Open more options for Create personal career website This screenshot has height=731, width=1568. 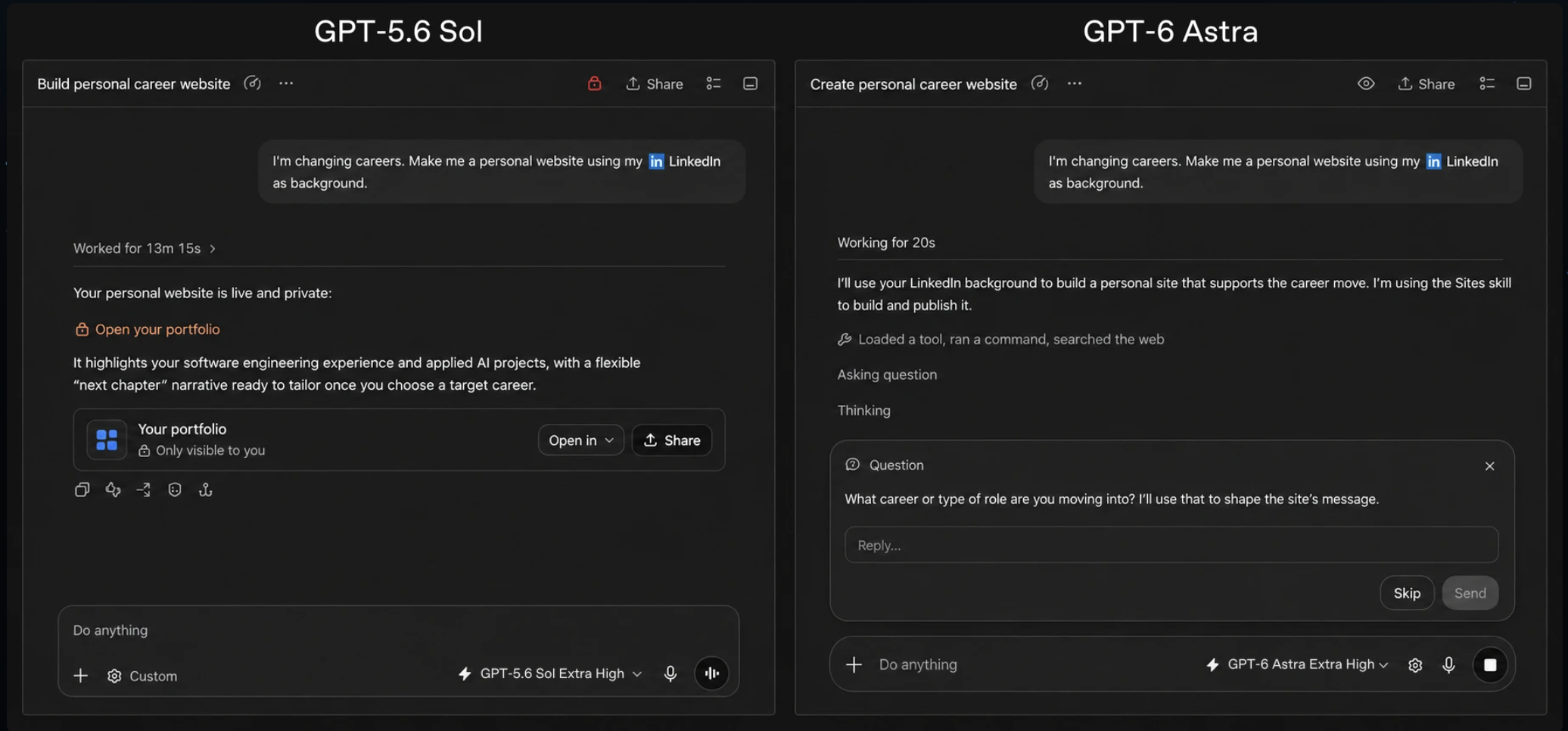(1075, 83)
